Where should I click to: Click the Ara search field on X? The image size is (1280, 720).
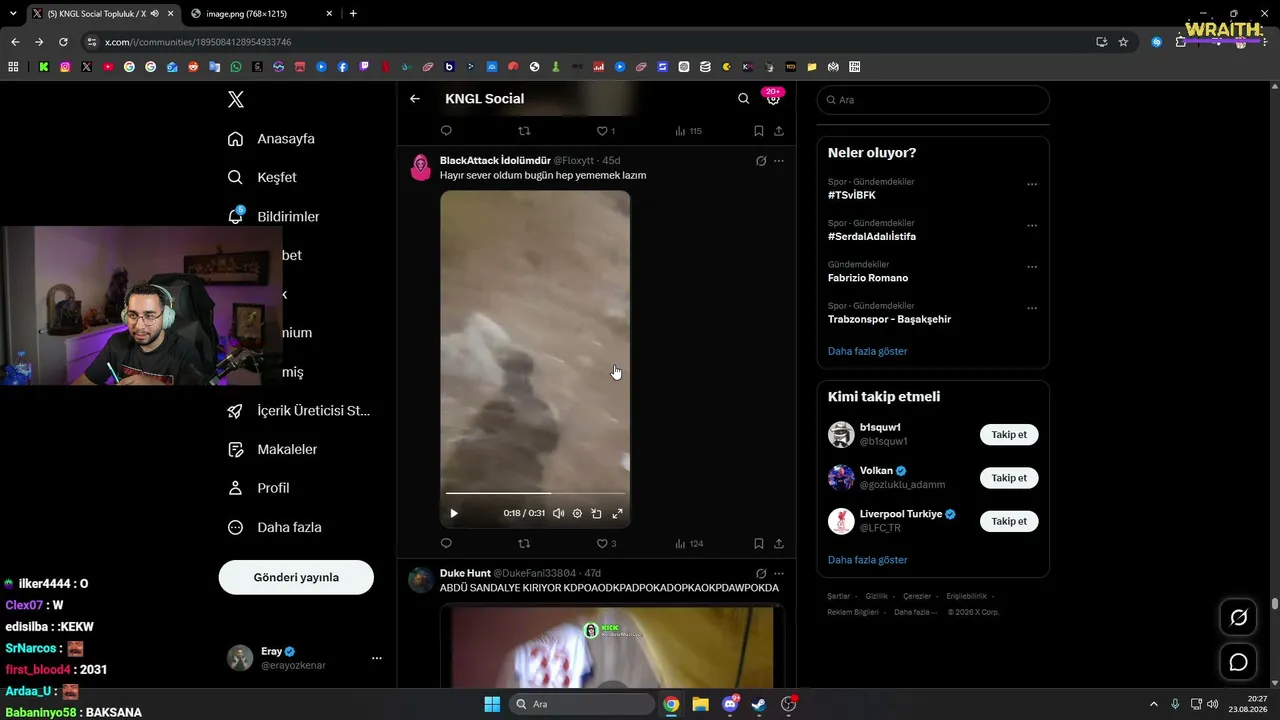[x=933, y=100]
